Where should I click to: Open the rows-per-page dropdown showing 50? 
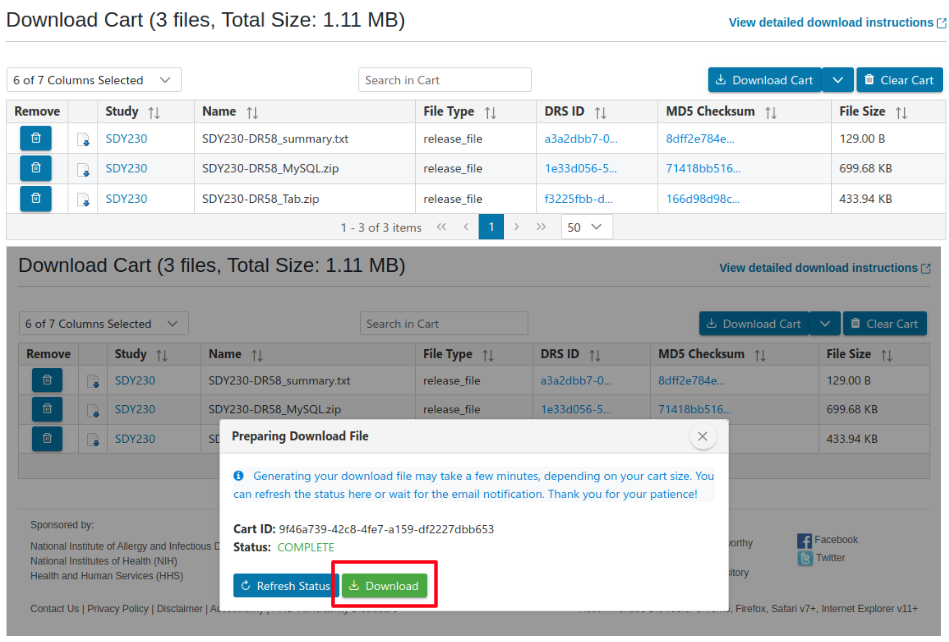pos(586,227)
